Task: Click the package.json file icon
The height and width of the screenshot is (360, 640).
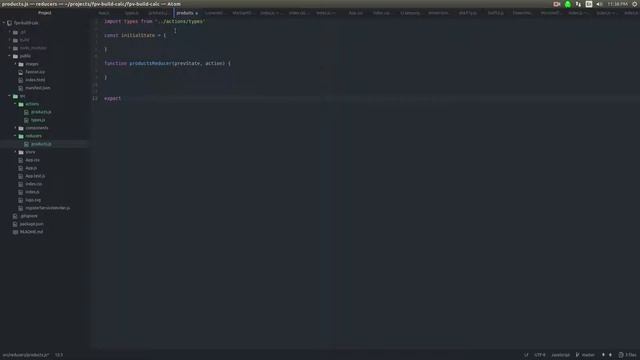Action: point(16,224)
